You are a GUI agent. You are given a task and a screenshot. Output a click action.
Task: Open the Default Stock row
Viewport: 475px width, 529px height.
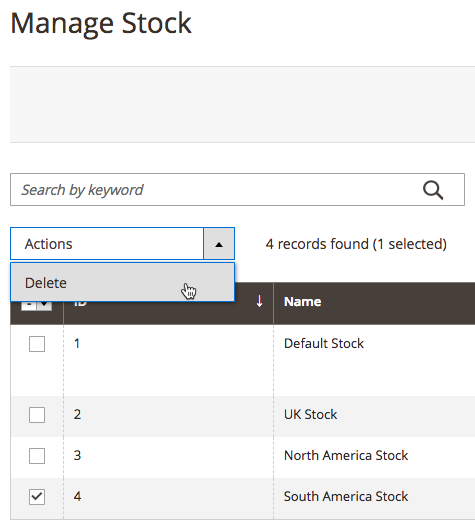pos(324,343)
